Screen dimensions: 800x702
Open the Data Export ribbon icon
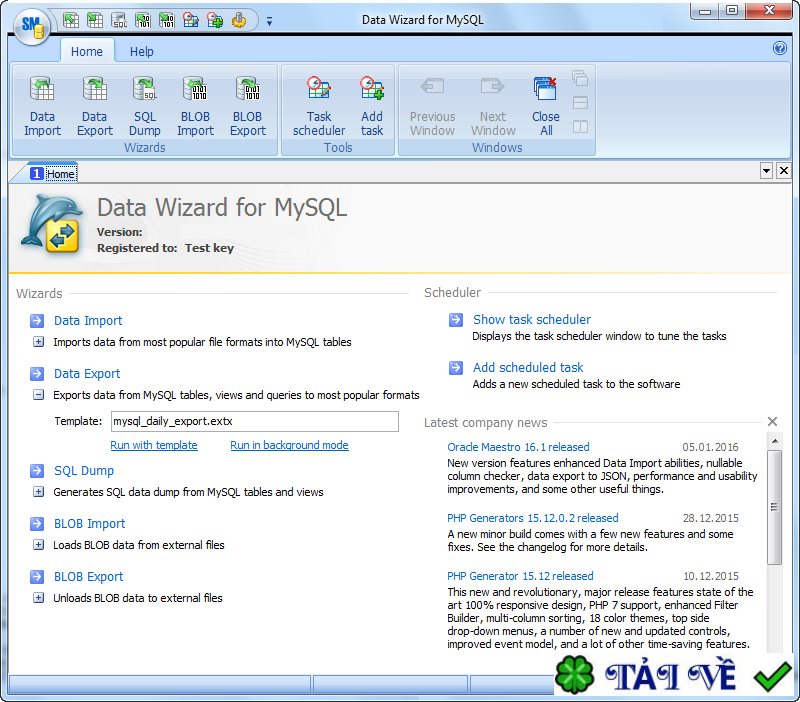click(95, 106)
